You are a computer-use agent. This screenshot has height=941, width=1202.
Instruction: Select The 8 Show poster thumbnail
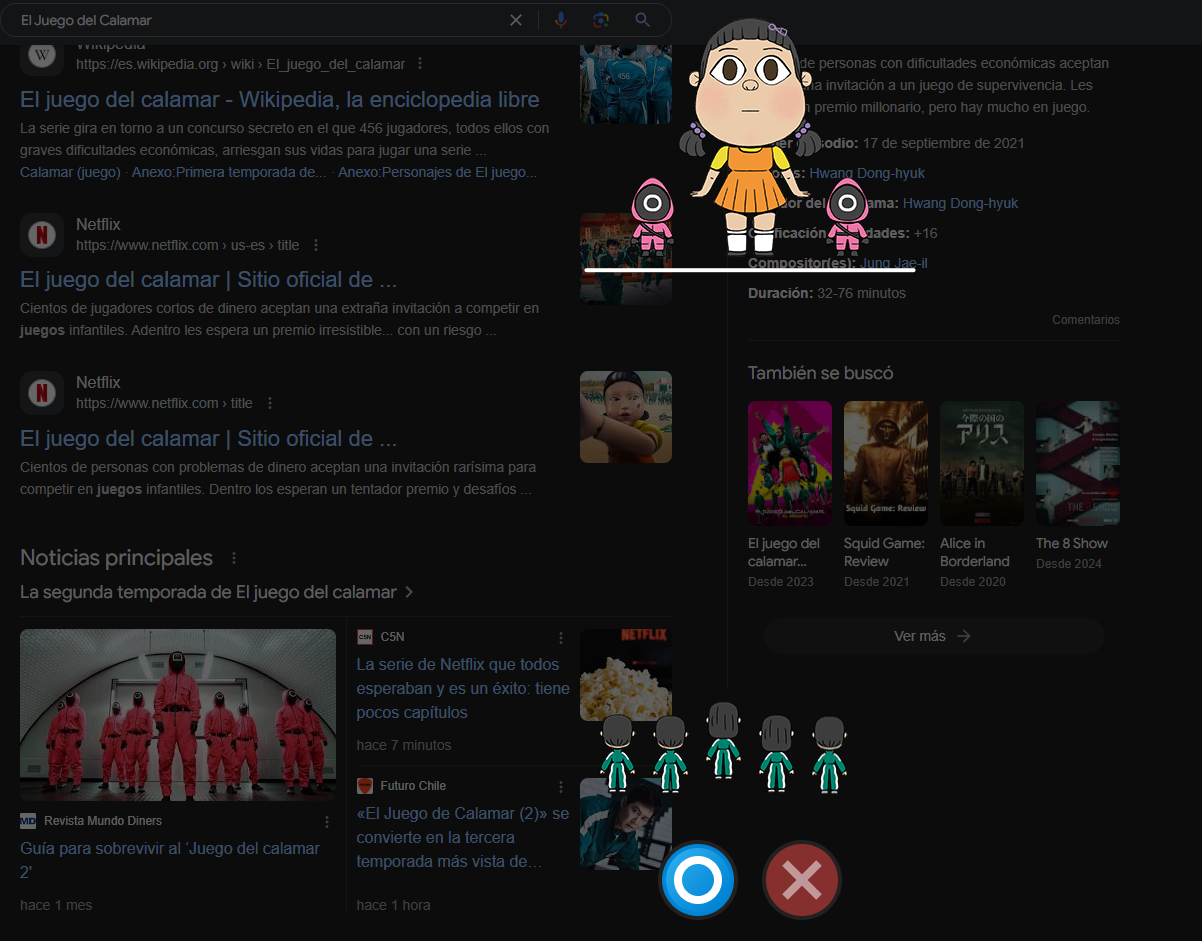[x=1078, y=463]
